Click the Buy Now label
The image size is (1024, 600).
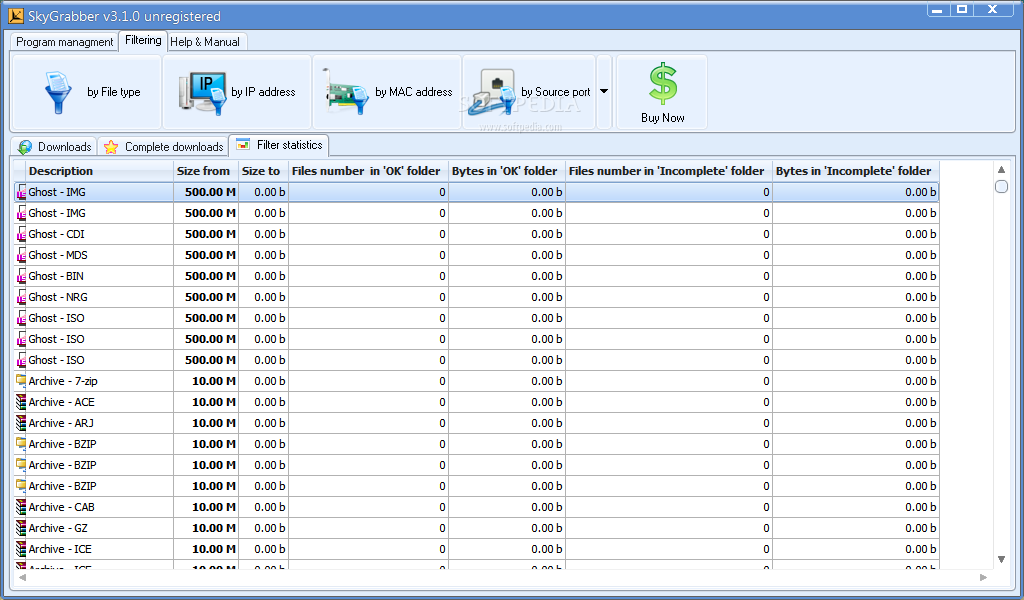[x=663, y=118]
